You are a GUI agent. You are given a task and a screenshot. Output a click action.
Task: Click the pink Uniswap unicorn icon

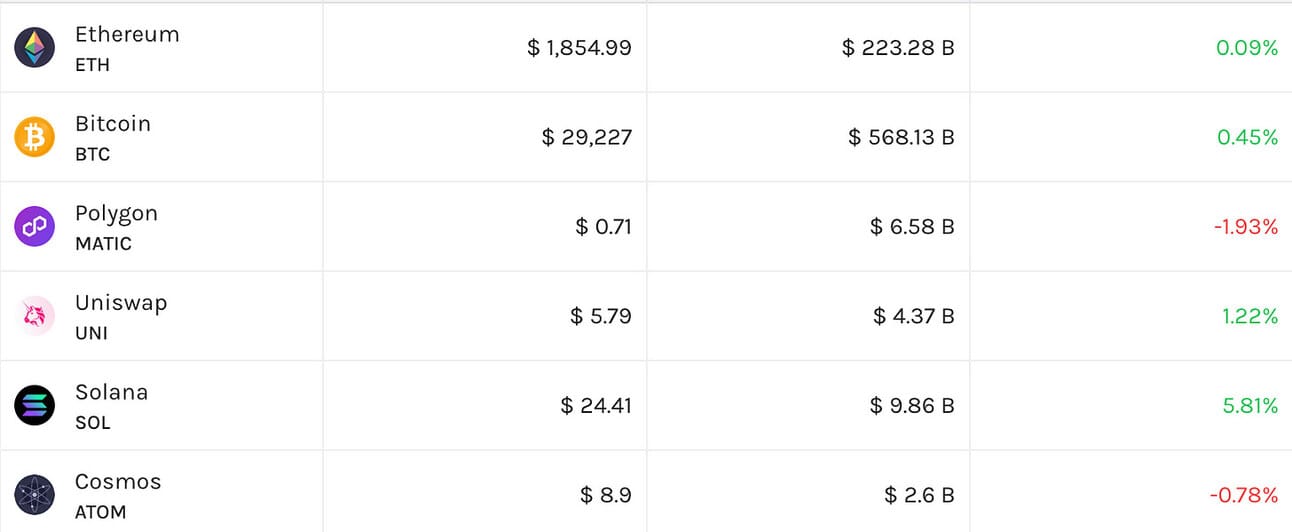click(34, 316)
